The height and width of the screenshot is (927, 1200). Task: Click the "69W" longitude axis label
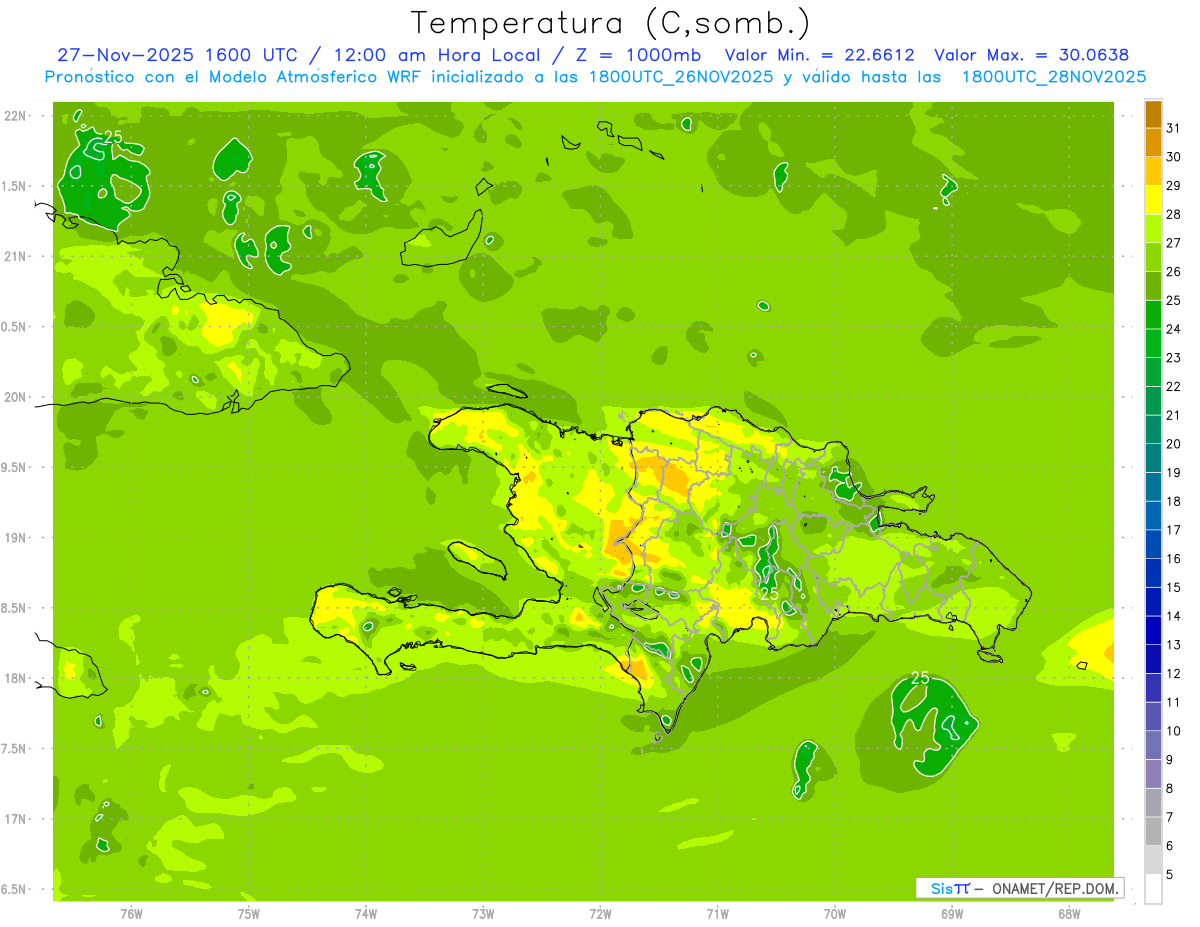coord(952,914)
